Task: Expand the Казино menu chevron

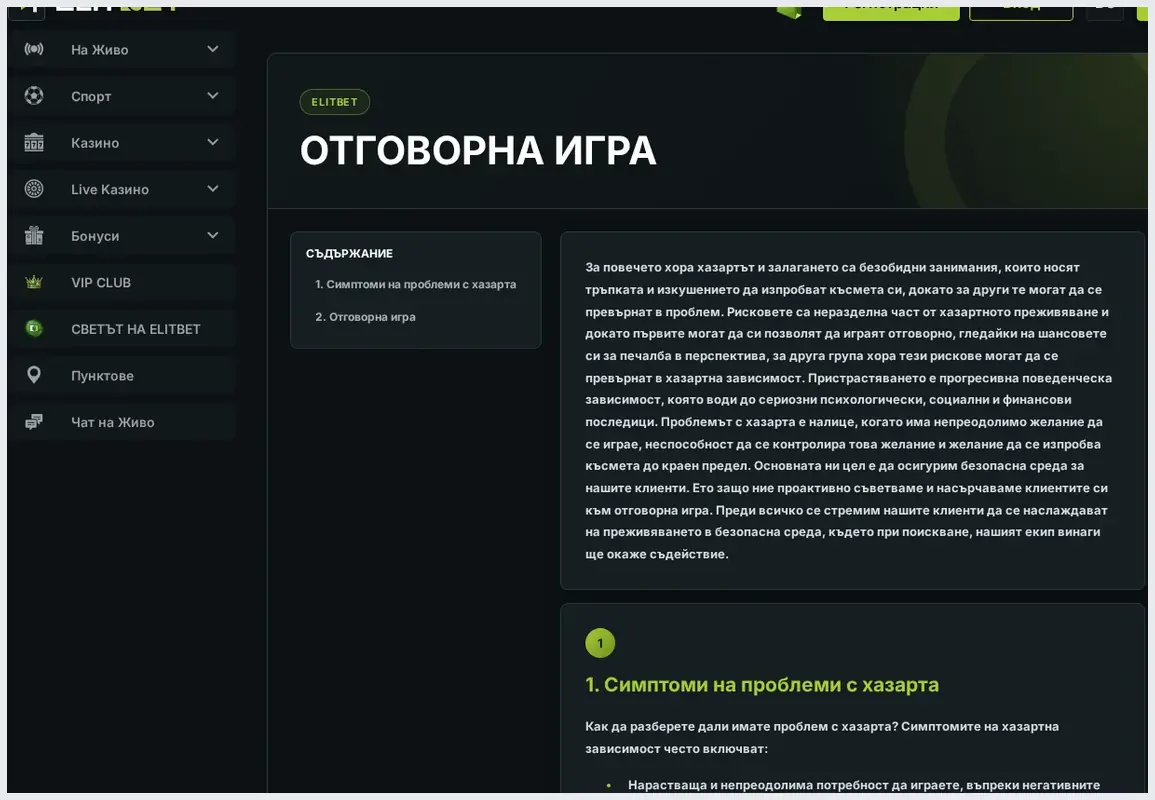Action: click(213, 142)
